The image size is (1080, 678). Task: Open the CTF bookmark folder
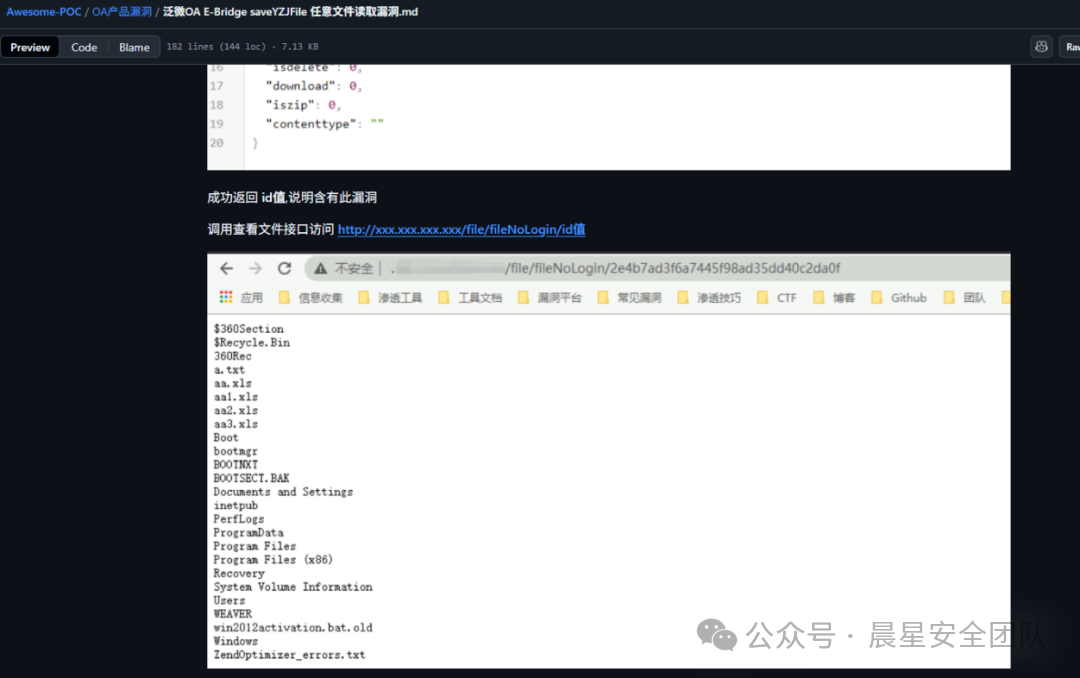777,297
